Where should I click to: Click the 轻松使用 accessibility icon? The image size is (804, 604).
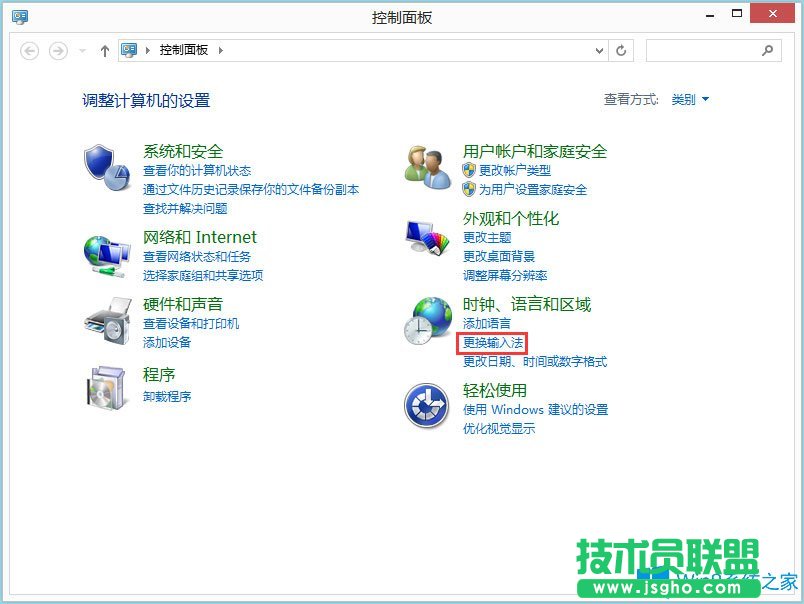(425, 405)
